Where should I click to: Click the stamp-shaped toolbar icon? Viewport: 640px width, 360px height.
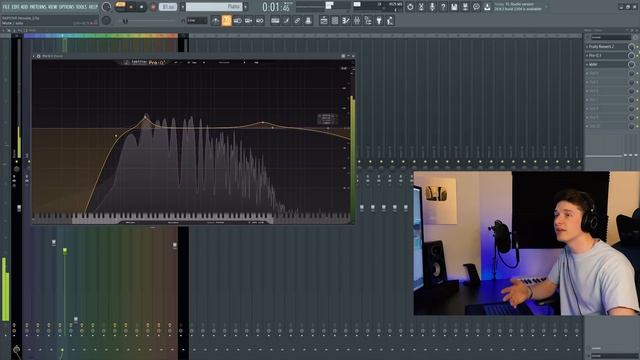(308, 20)
